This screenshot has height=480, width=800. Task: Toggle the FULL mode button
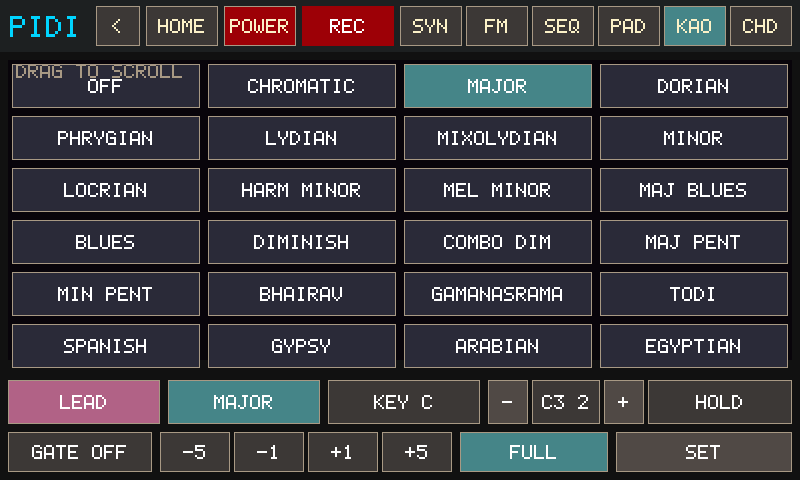(x=534, y=452)
